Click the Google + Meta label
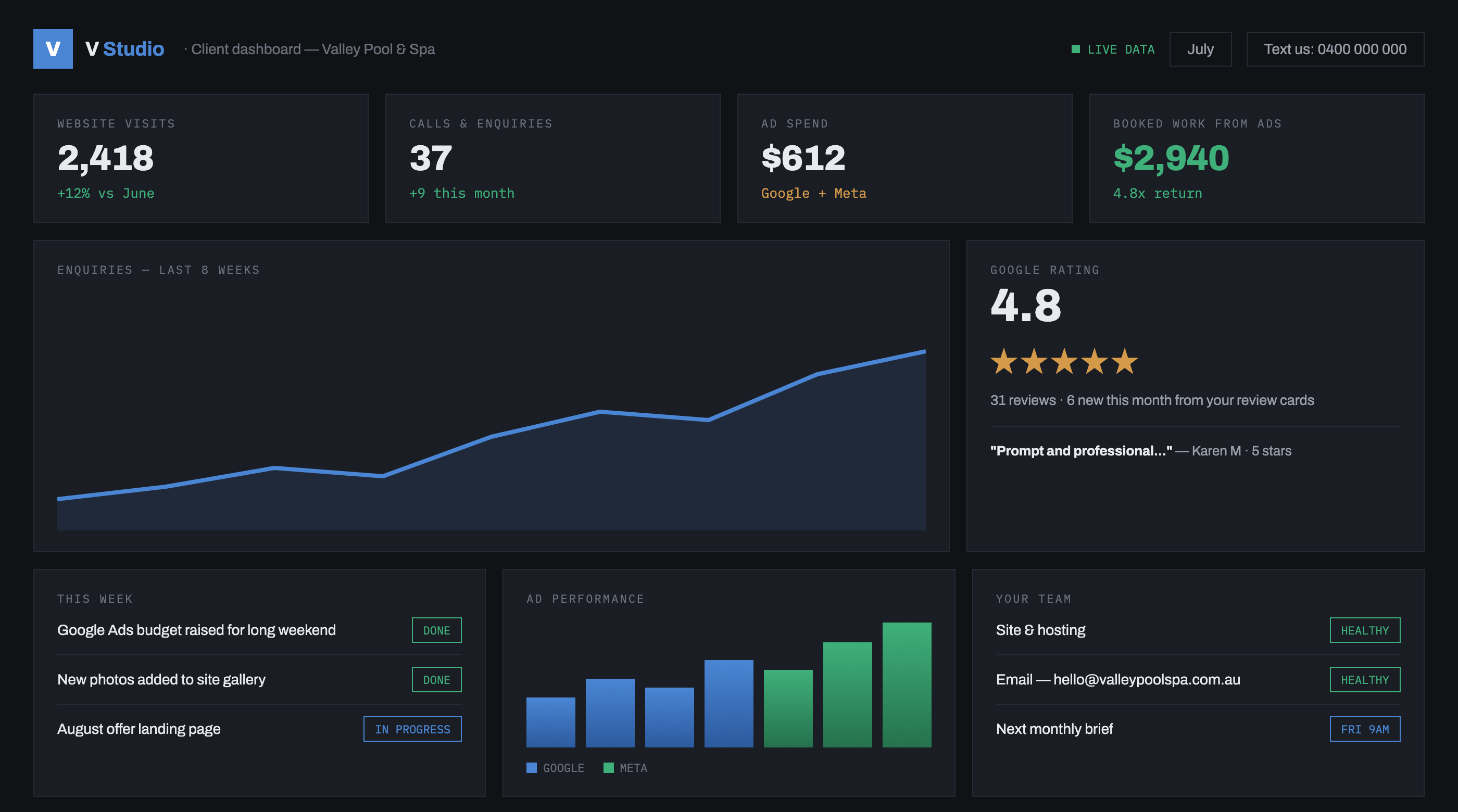Image resolution: width=1458 pixels, height=812 pixels. (813, 193)
